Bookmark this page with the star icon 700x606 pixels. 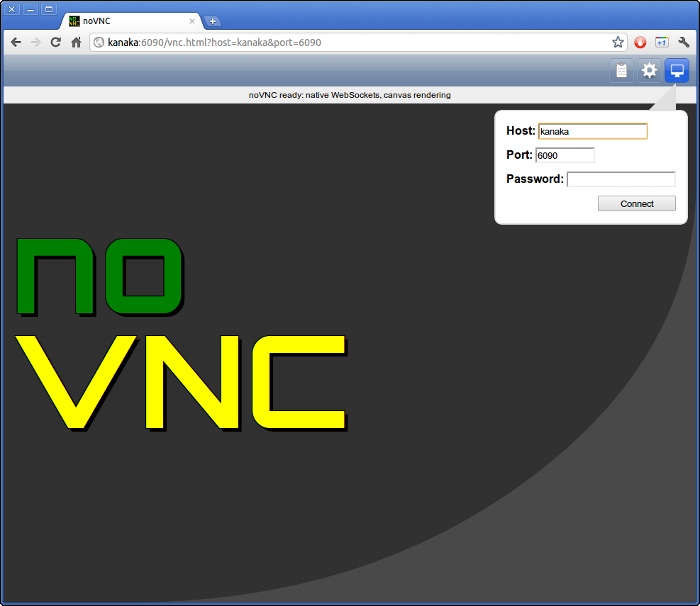[x=618, y=42]
